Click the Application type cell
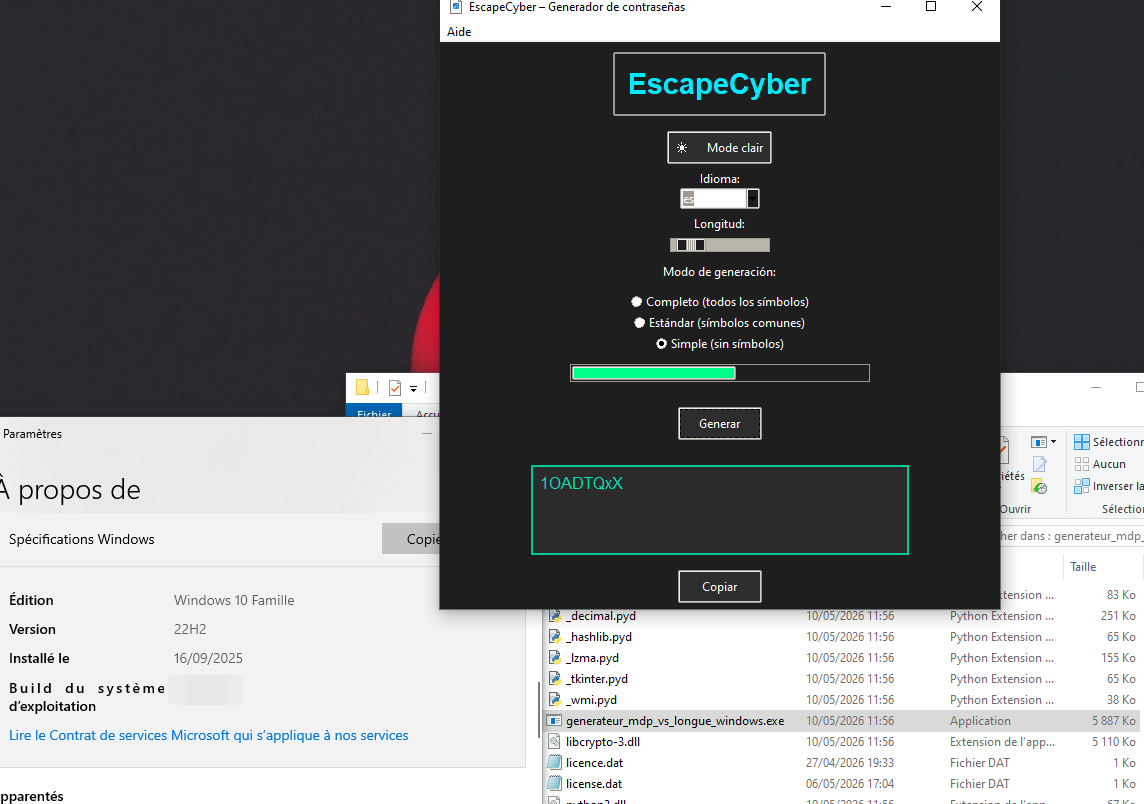This screenshot has height=804, width=1144. [x=980, y=721]
